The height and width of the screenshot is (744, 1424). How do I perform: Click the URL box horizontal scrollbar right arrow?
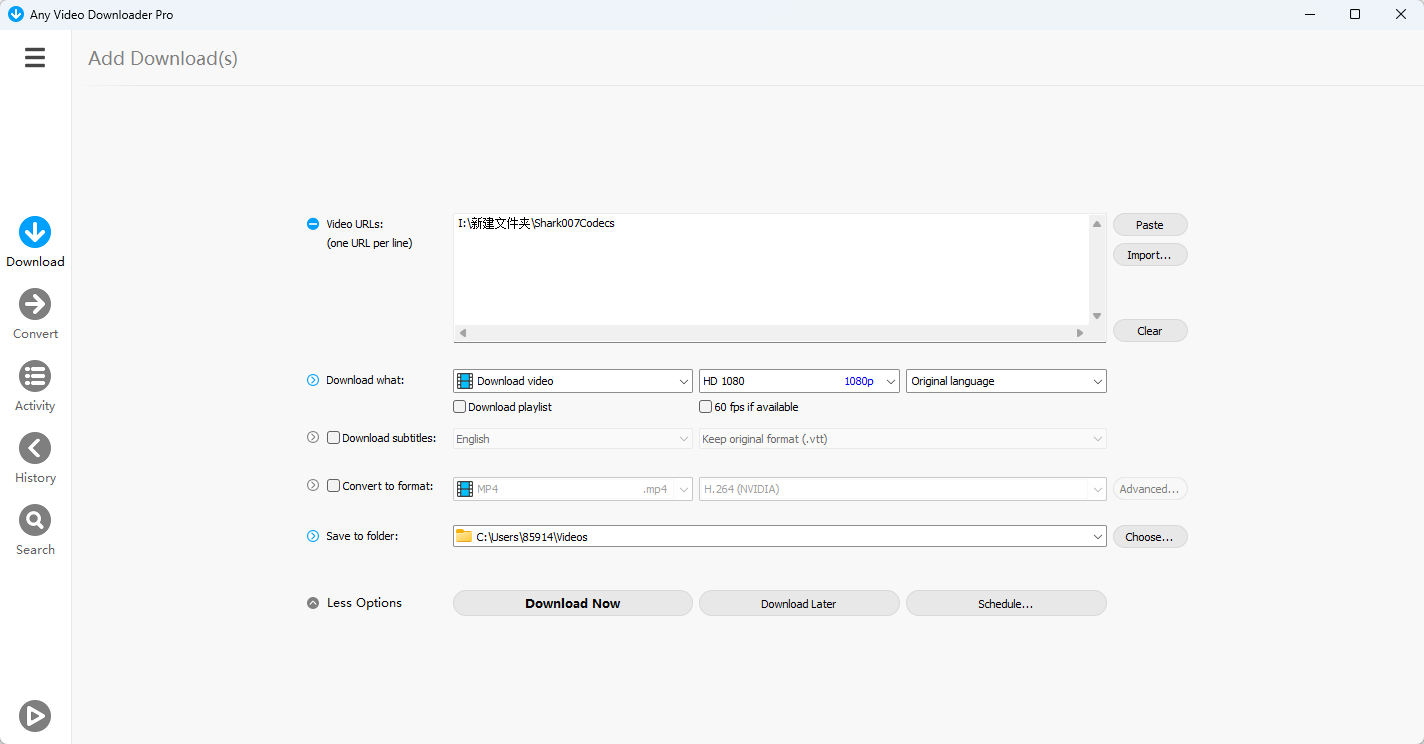[x=1080, y=333]
